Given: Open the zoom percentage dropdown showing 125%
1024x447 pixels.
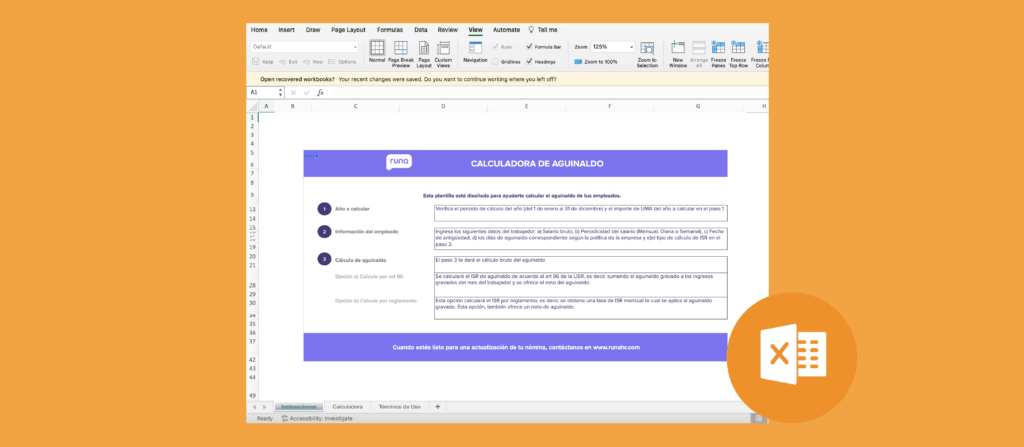Looking at the screenshot, I should click(x=632, y=47).
